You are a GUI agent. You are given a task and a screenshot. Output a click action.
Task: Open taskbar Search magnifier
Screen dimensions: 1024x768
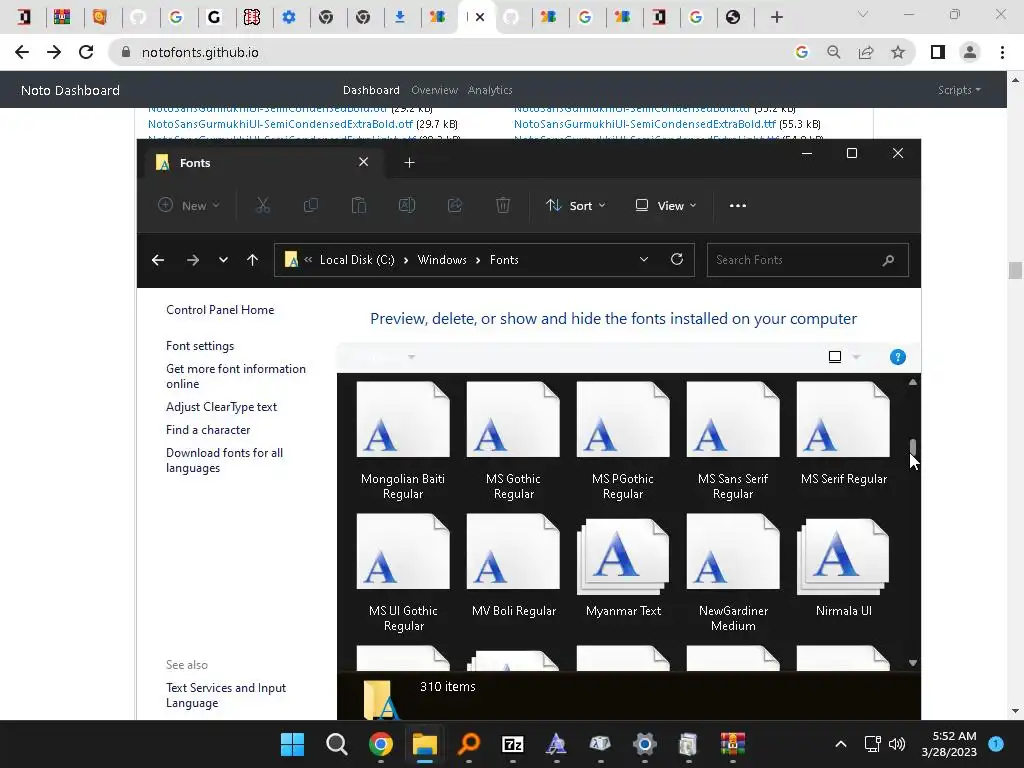click(337, 744)
